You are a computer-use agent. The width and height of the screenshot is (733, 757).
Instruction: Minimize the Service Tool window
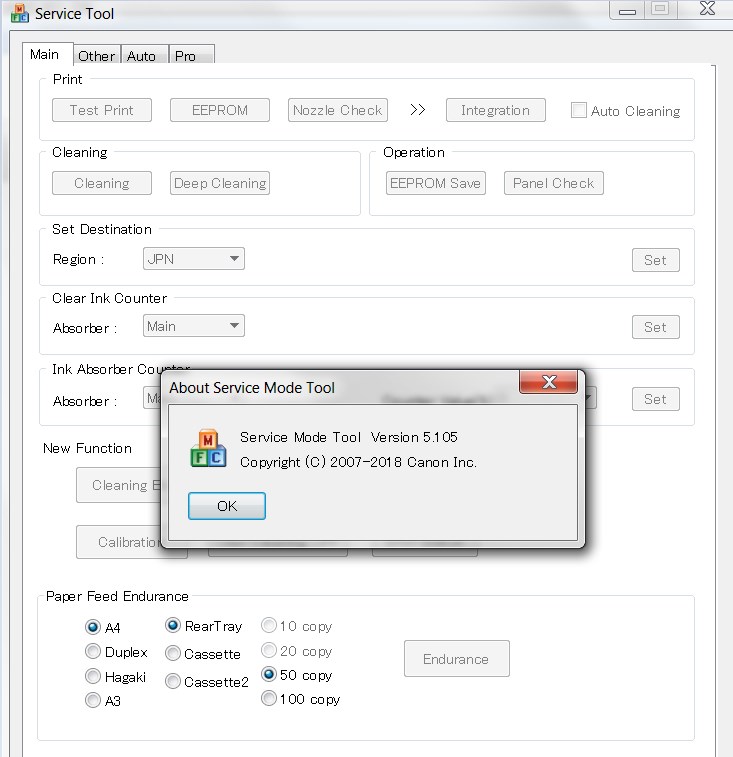[x=627, y=11]
